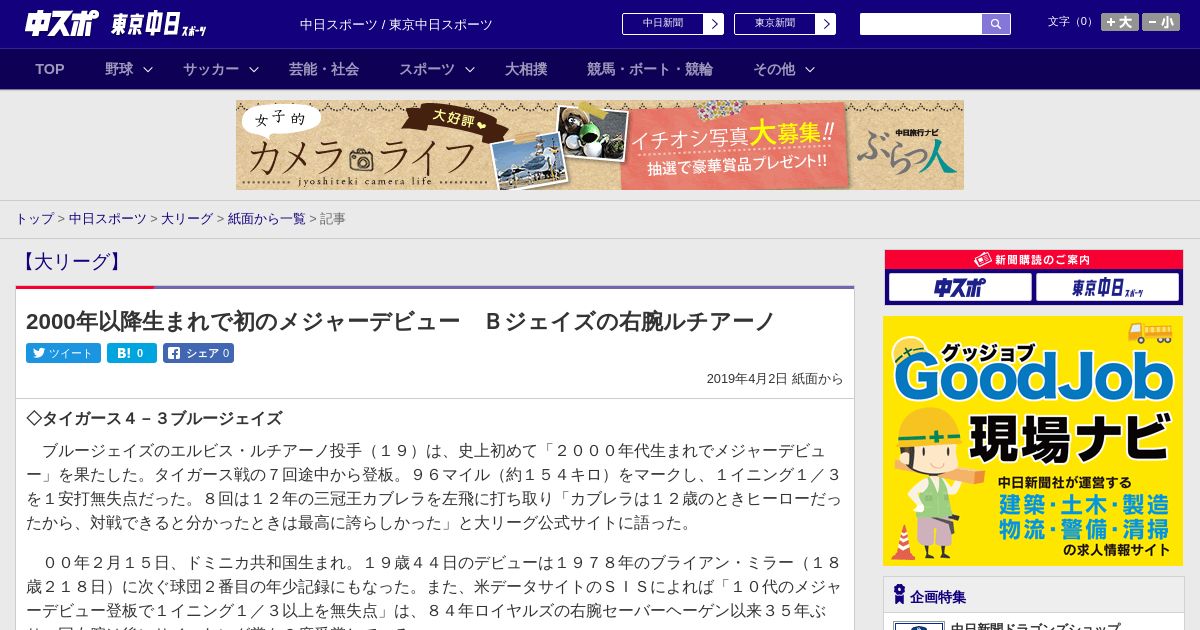The image size is (1200, 630).
Task: Click the article date 2019年4月2日 紙面から
Action: [x=775, y=379]
